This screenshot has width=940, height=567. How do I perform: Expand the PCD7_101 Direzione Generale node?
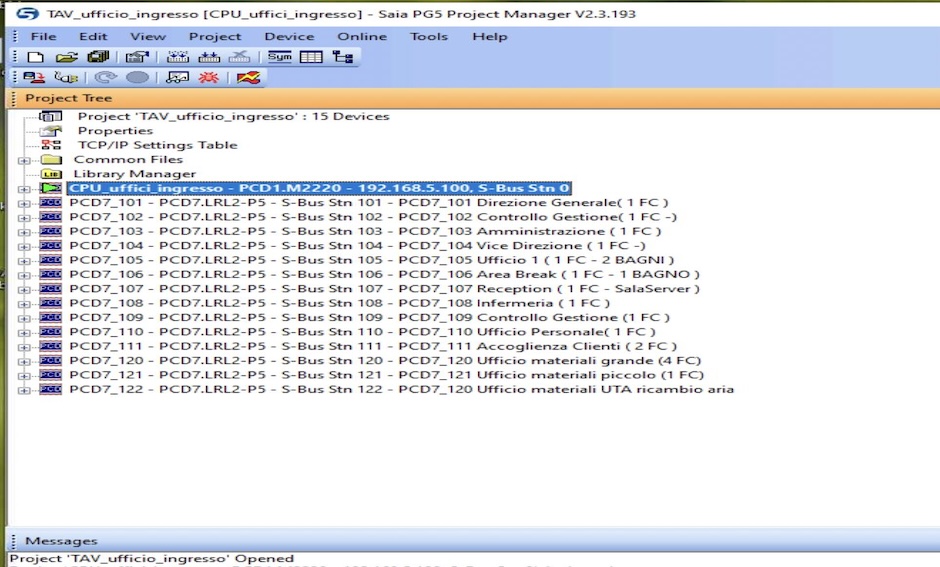point(23,203)
